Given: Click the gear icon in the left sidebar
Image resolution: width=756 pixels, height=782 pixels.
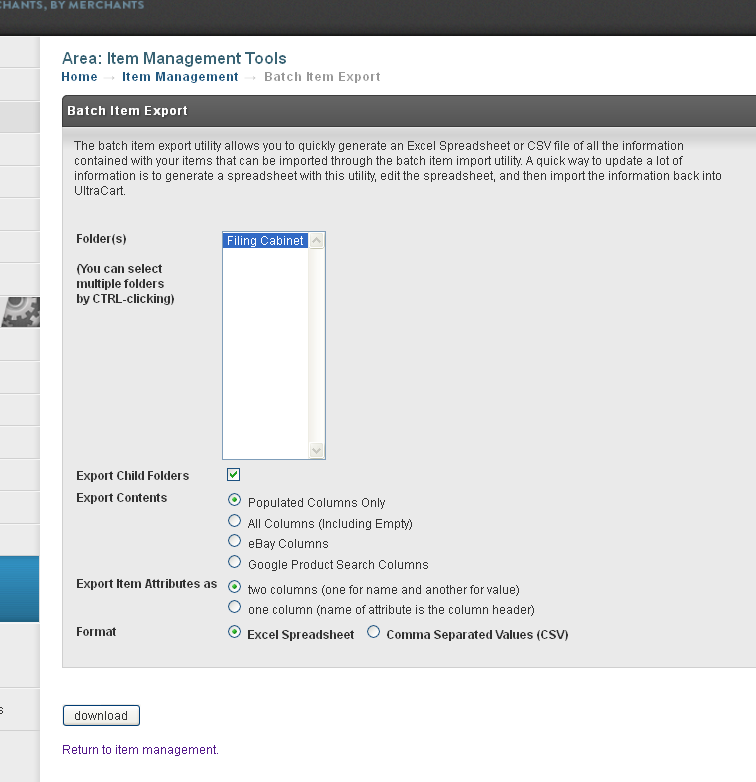Looking at the screenshot, I should (x=20, y=312).
